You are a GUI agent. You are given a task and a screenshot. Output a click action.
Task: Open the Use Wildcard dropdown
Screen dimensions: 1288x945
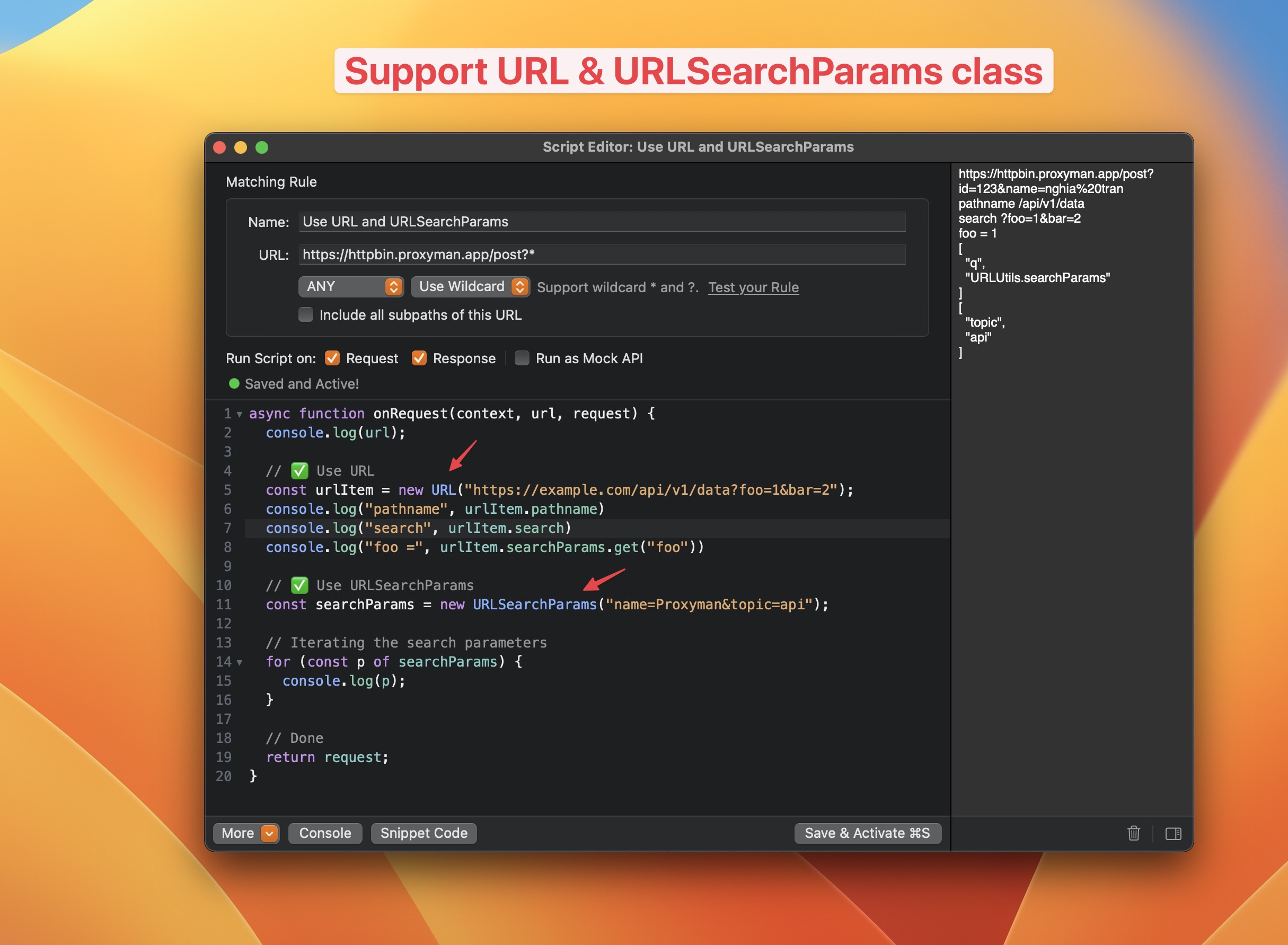click(x=471, y=286)
